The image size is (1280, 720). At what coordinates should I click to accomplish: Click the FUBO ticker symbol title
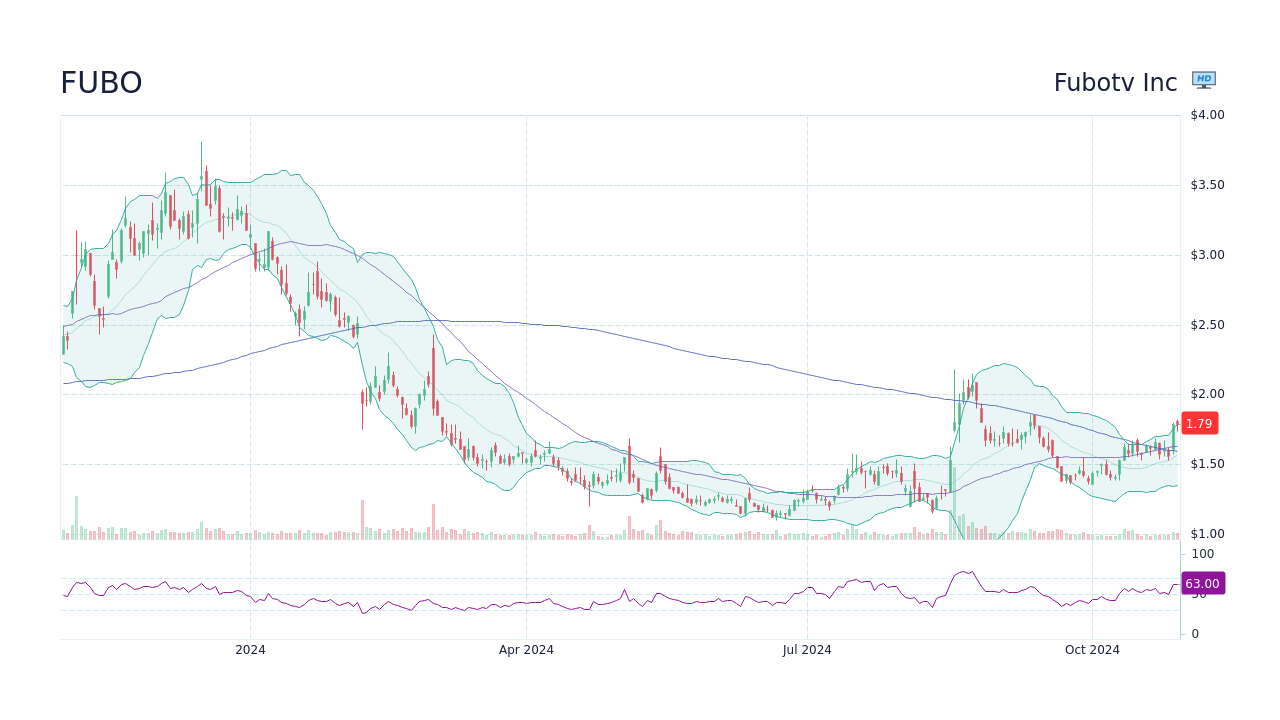click(x=101, y=83)
